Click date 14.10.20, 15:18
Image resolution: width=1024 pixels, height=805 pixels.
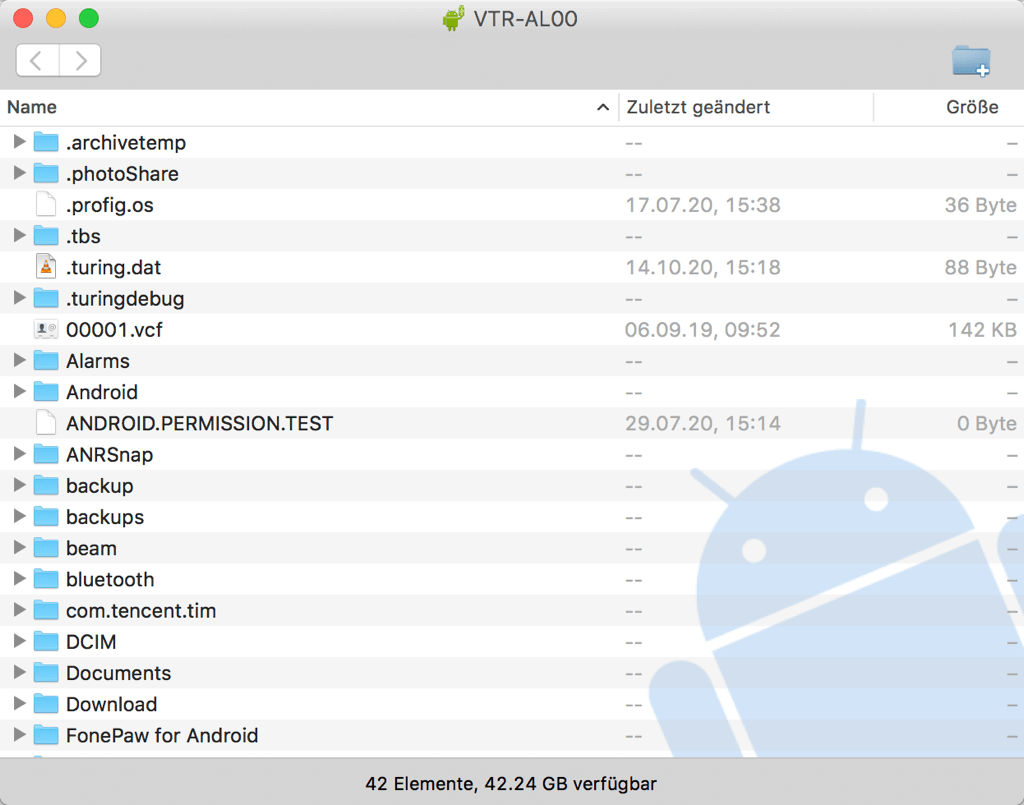pos(703,267)
